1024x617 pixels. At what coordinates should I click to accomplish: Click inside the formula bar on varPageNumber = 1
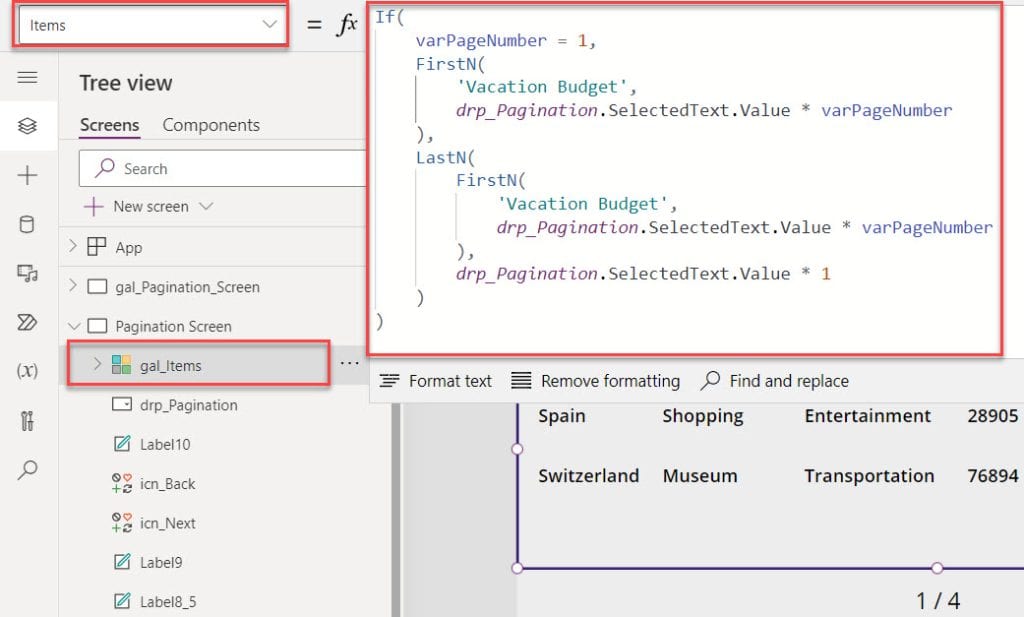505,40
